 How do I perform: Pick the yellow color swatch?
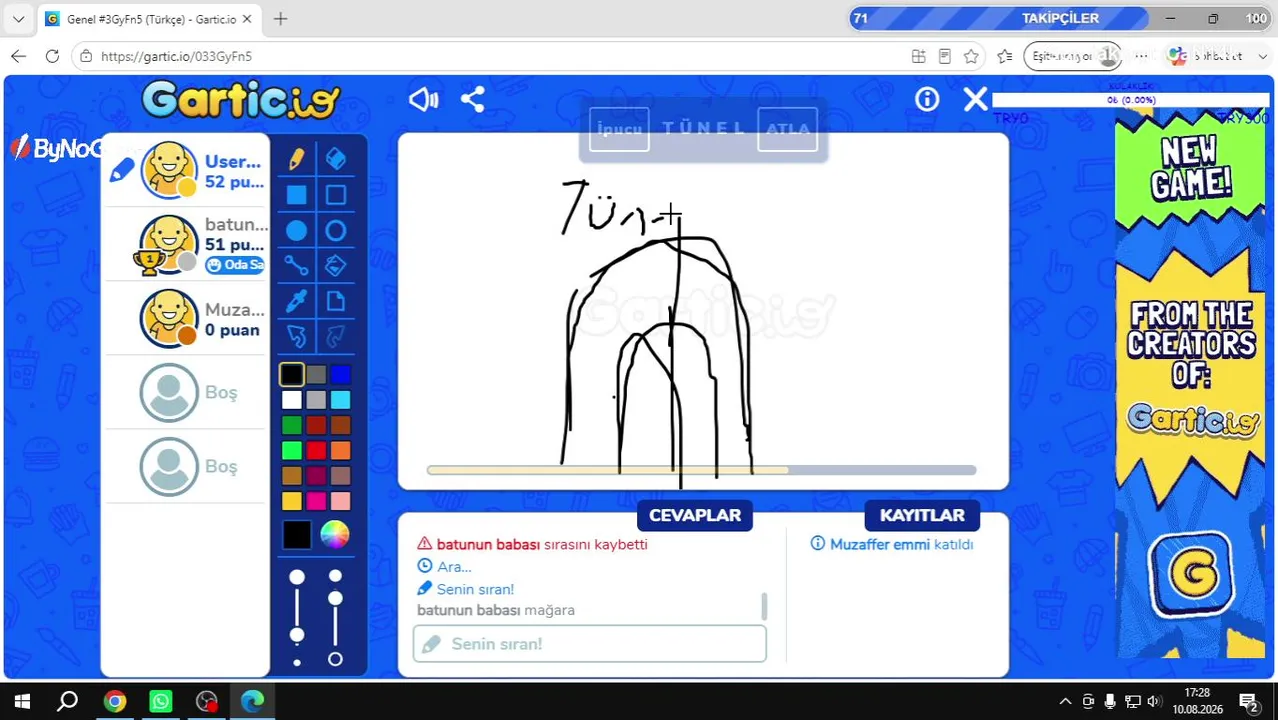291,500
